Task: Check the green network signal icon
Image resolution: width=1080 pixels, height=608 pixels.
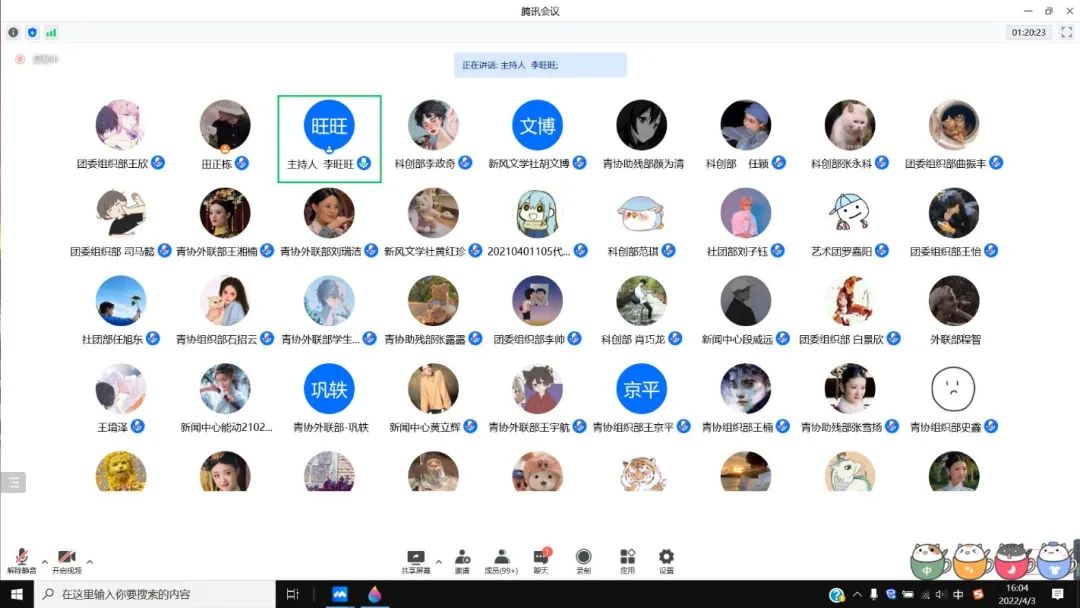Action: pyautogui.click(x=51, y=32)
